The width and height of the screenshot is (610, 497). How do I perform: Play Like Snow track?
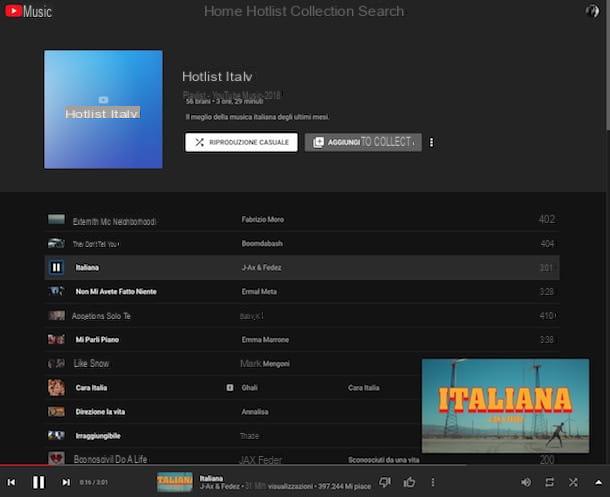(x=91, y=363)
